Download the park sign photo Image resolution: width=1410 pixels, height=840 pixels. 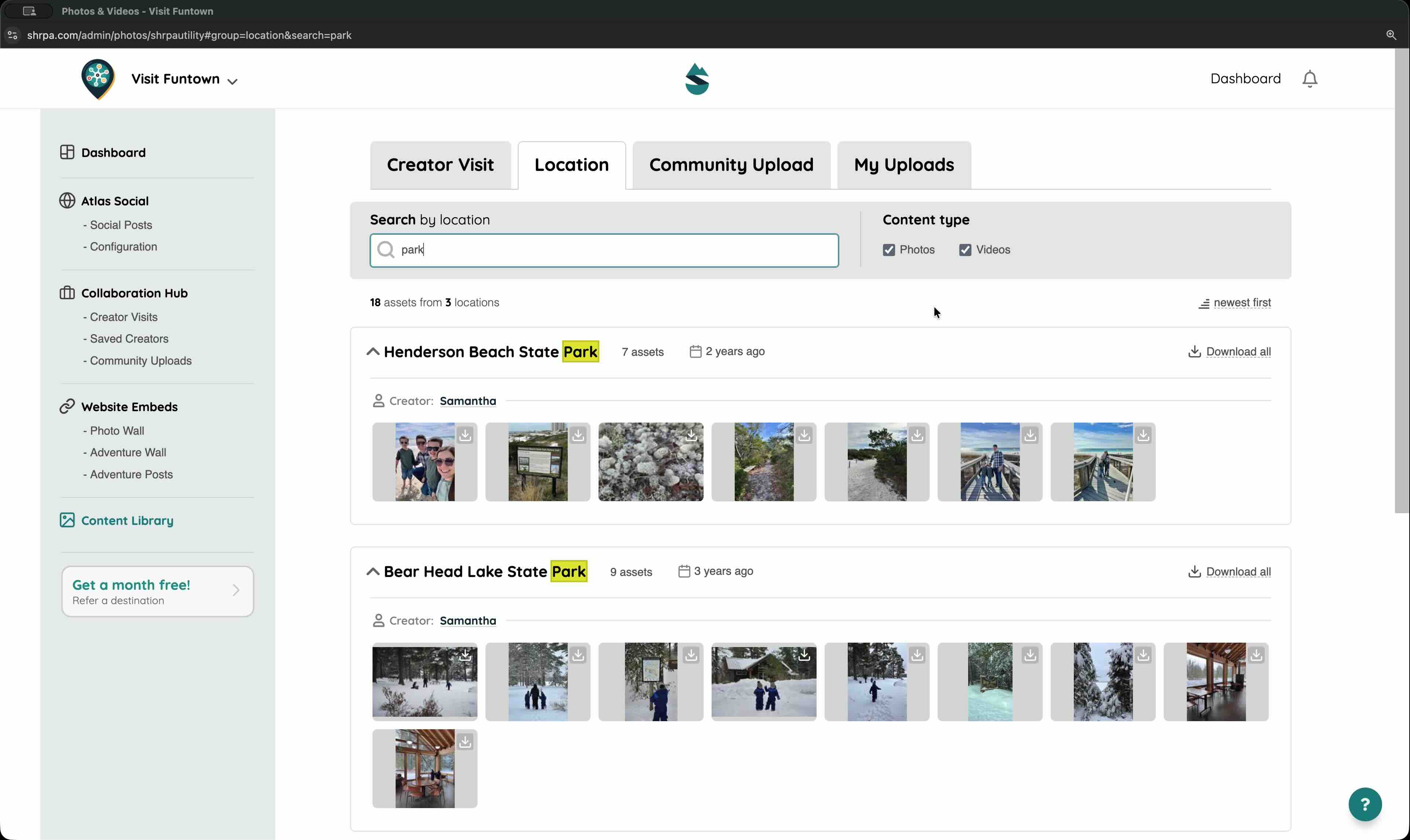pyautogui.click(x=578, y=435)
